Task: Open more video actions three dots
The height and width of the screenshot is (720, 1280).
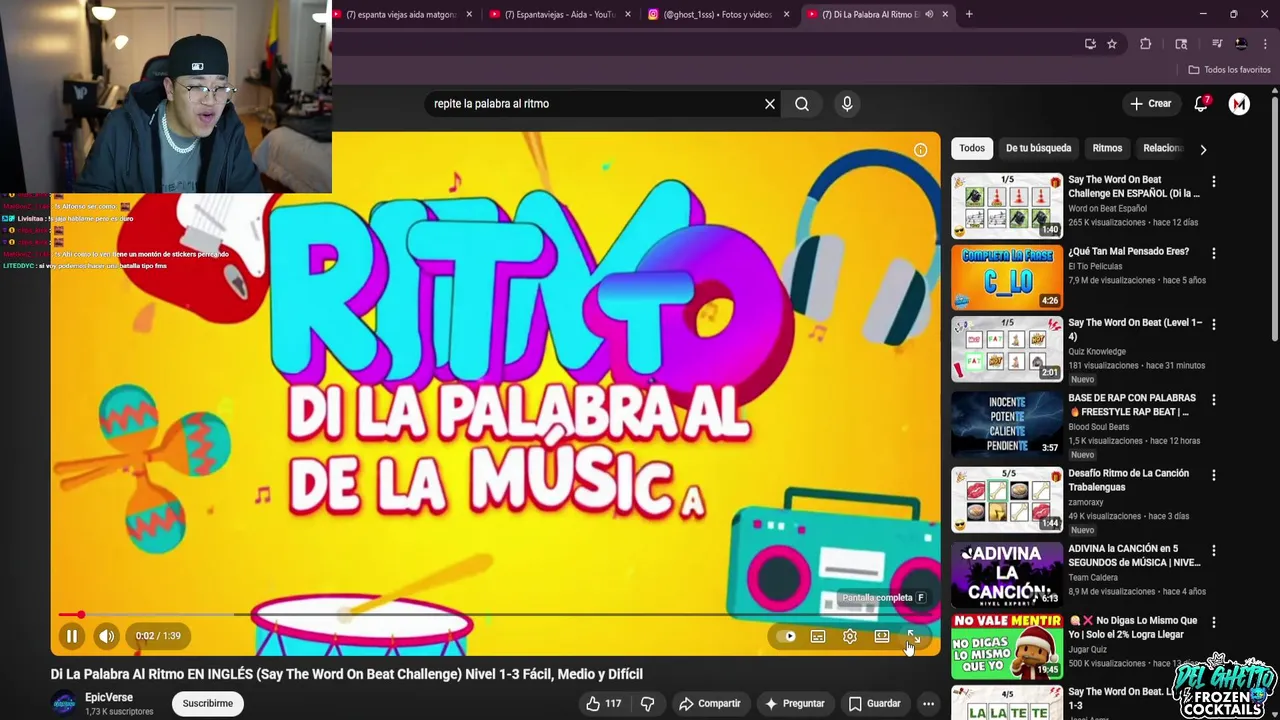Action: pos(928,704)
